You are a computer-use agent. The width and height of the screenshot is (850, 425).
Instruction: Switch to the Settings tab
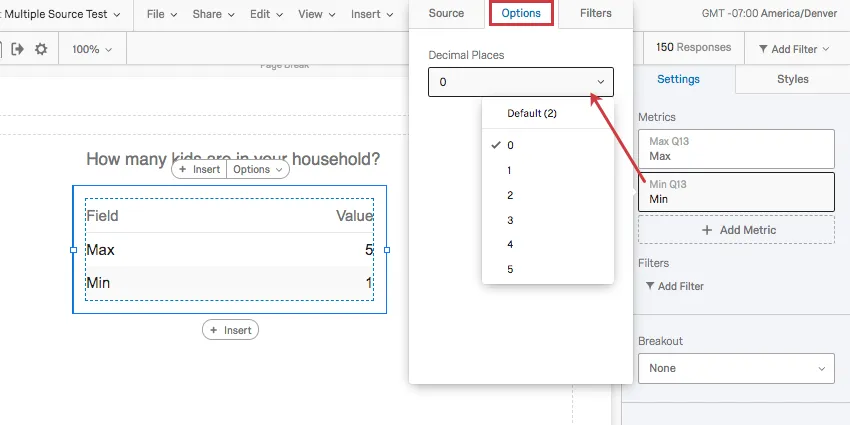678,79
